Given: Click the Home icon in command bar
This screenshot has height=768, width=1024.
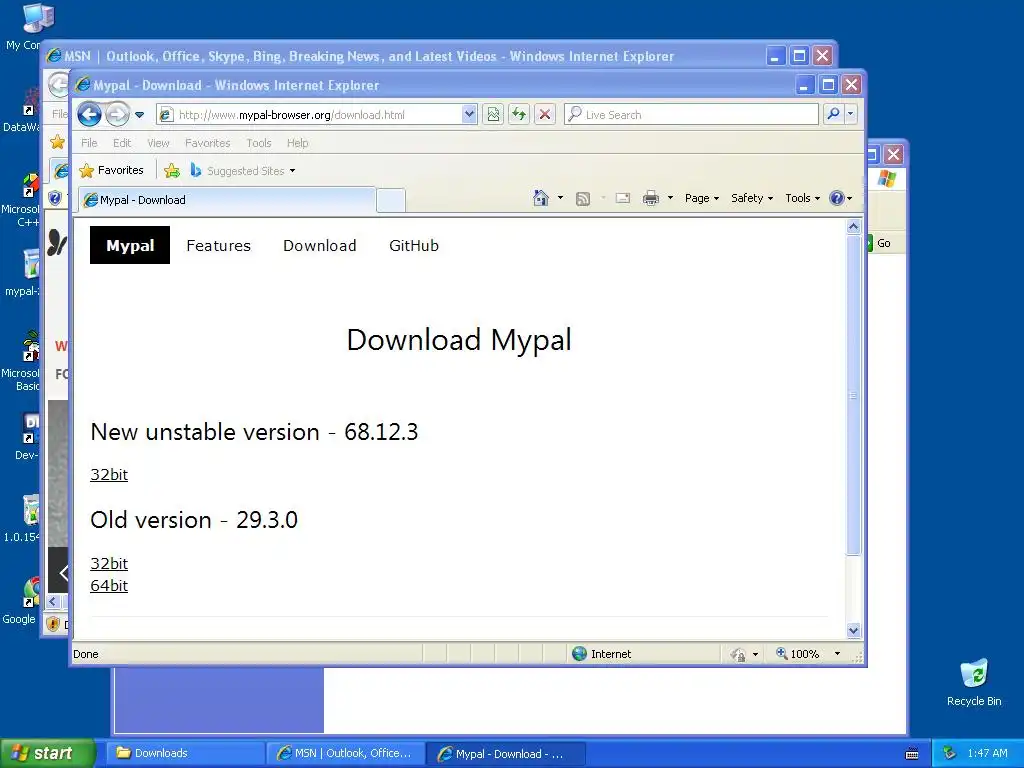Looking at the screenshot, I should click(x=541, y=198).
